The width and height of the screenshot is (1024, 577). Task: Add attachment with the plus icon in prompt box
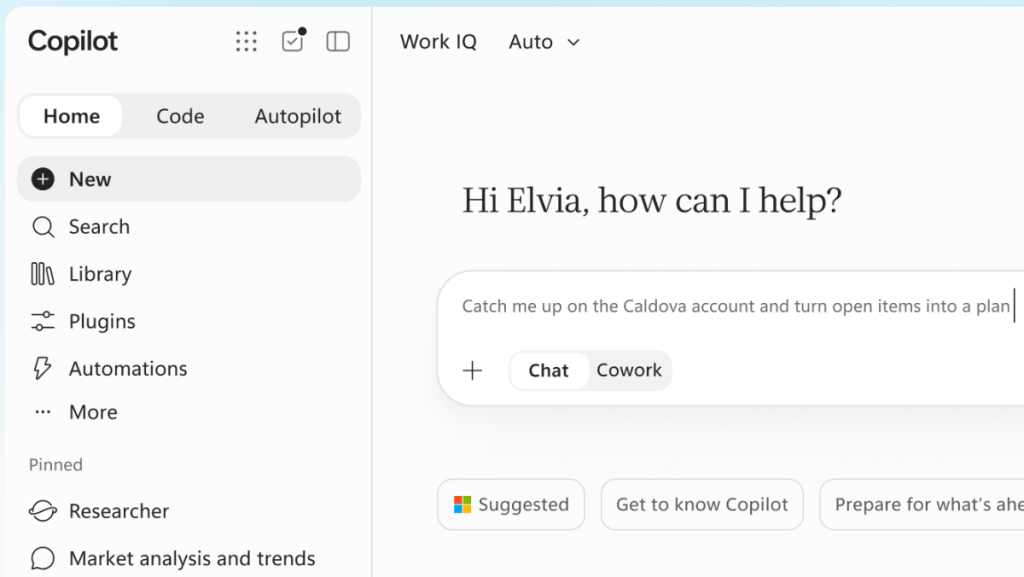[x=472, y=371]
